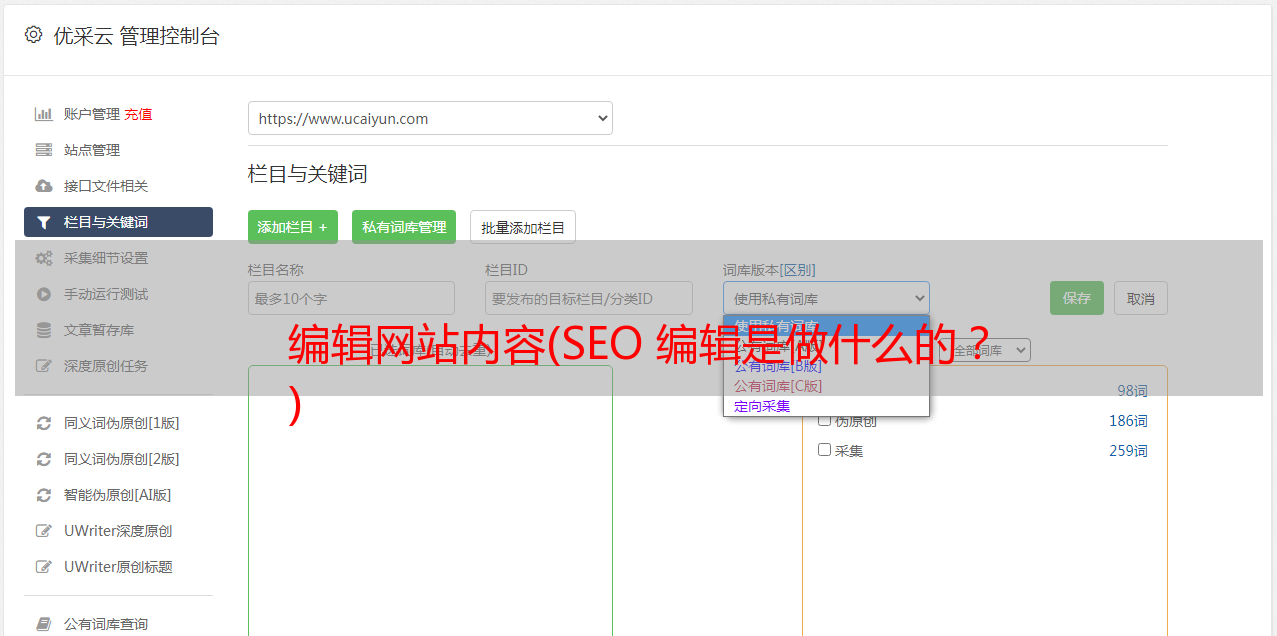Focus the 栏目ID input field

[589, 298]
